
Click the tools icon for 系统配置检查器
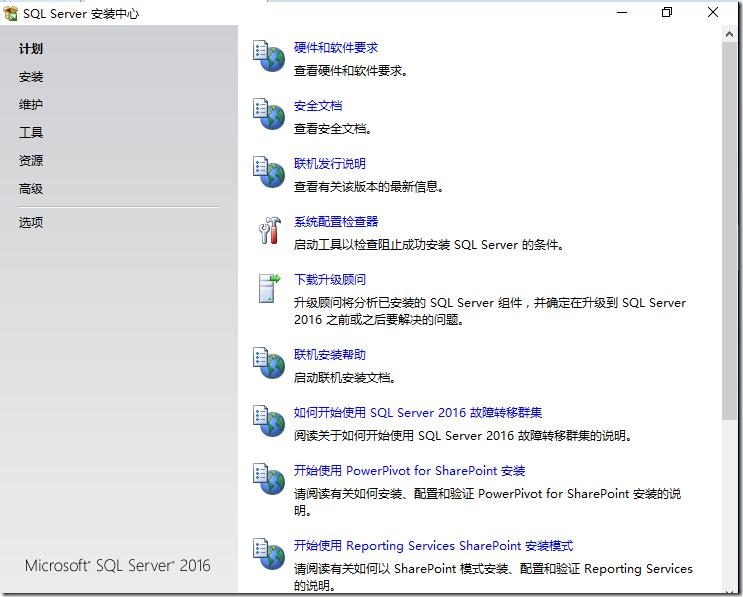(269, 231)
